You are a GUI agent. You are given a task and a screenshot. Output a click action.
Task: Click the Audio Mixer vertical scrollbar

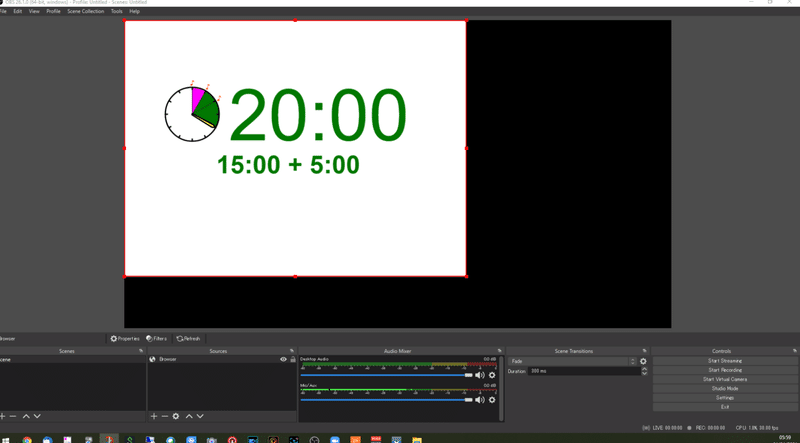(x=502, y=388)
